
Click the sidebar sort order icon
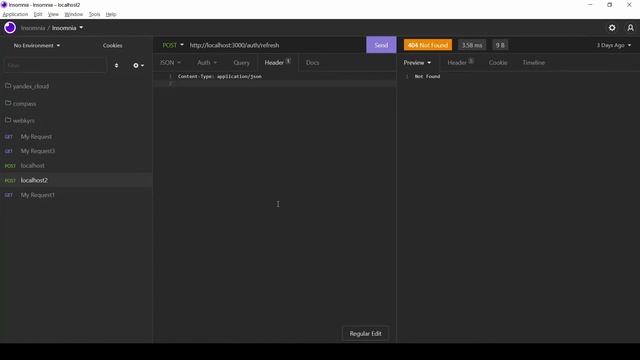click(x=116, y=65)
